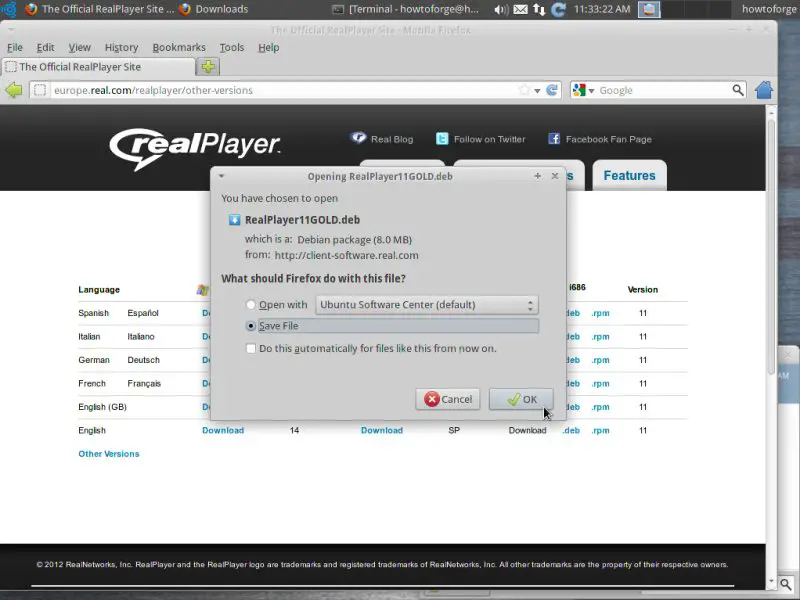Open a new tab with the plus button
This screenshot has height=600, width=800.
click(208, 66)
